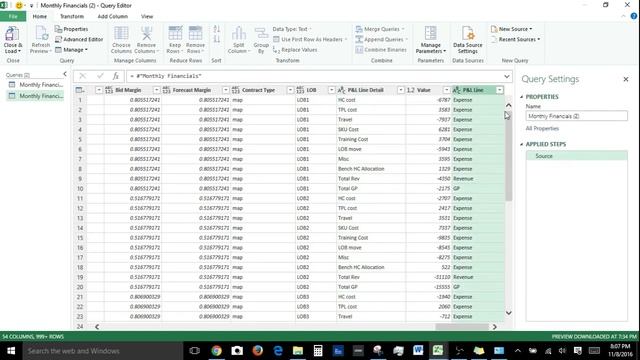
Task: Click the Group By icon
Action: [x=261, y=33]
